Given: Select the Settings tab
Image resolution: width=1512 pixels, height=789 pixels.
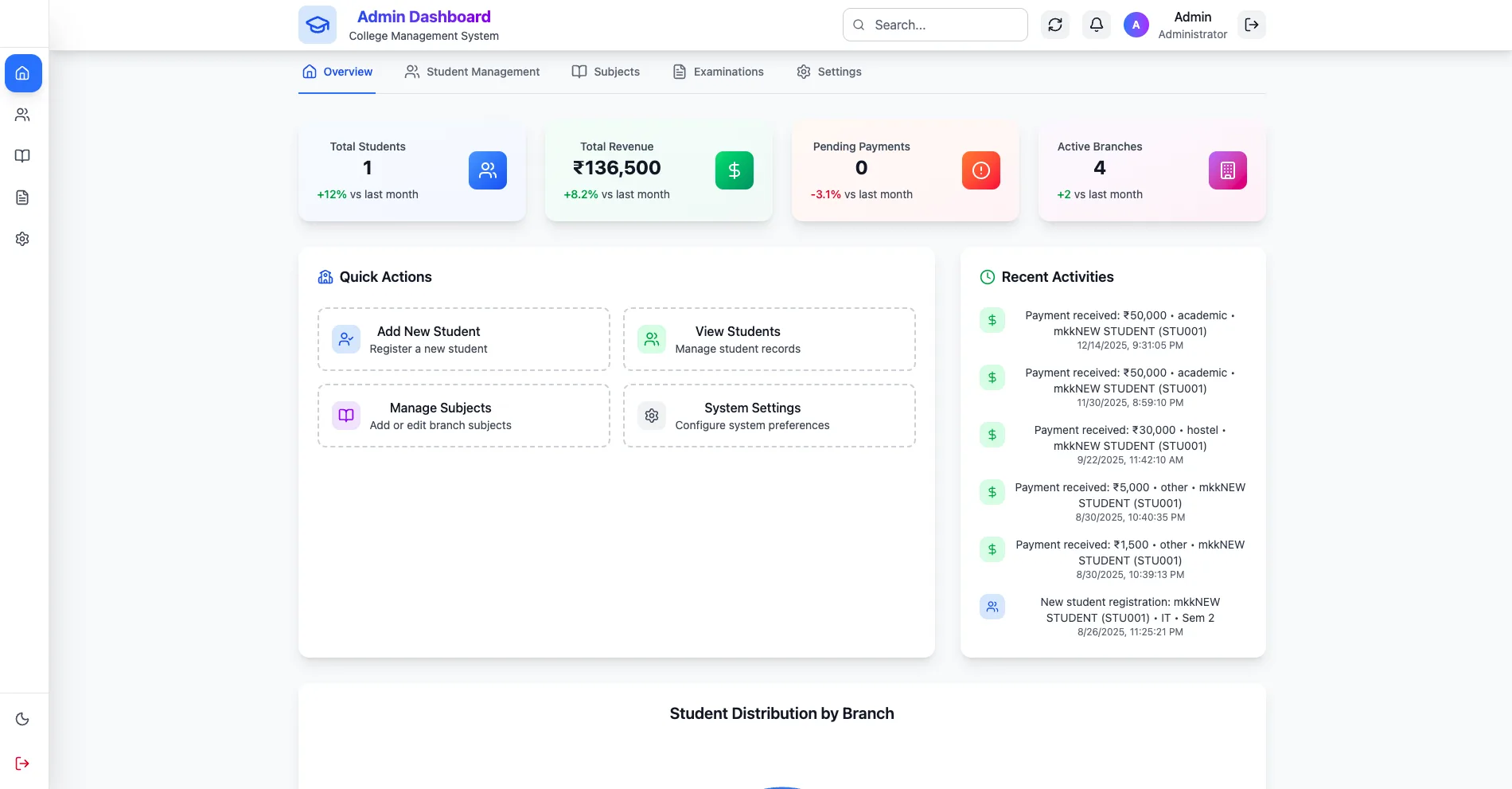Looking at the screenshot, I should click(x=828, y=72).
